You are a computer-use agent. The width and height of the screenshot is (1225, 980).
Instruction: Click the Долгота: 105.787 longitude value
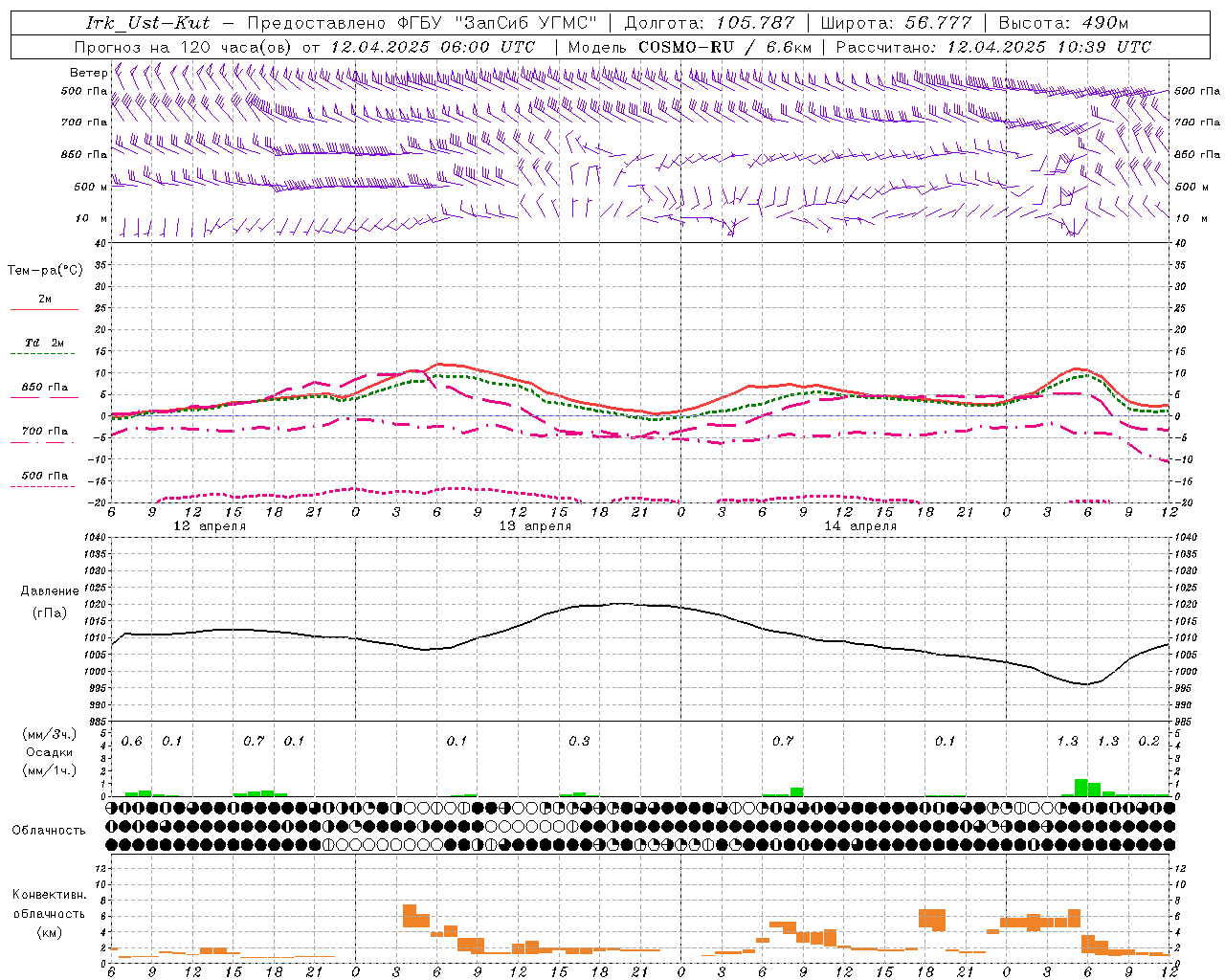click(709, 23)
